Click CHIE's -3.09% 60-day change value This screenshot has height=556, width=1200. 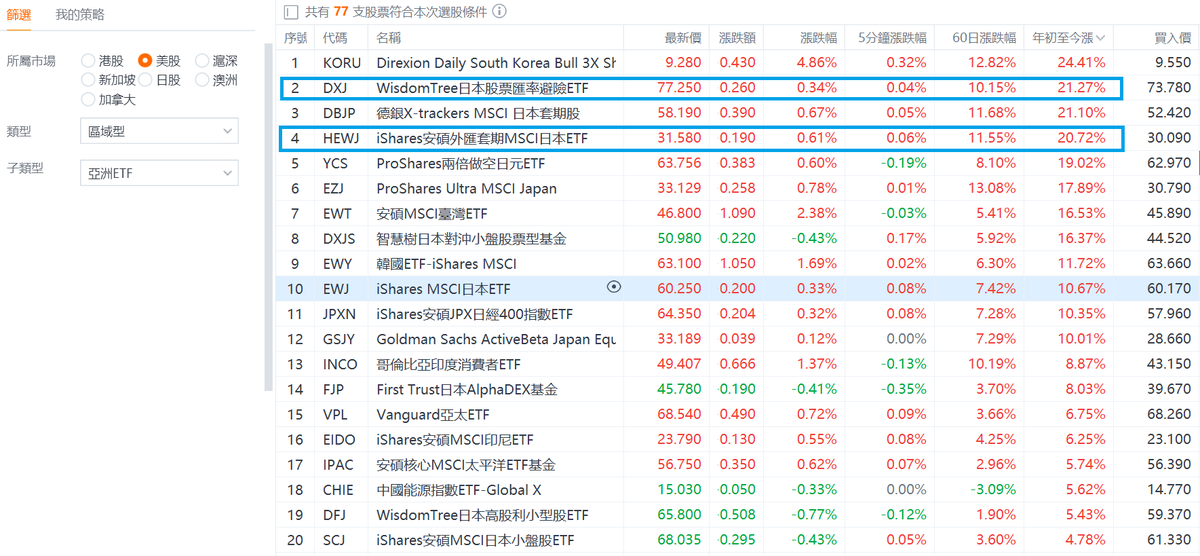pos(995,490)
